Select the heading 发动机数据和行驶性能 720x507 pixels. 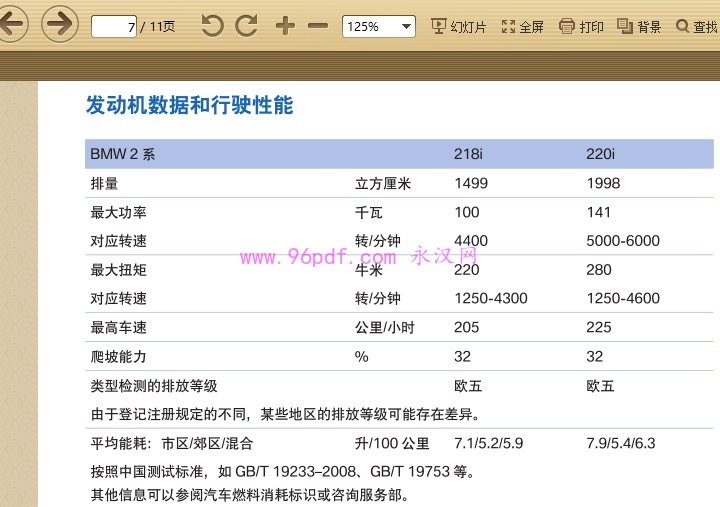pyautogui.click(x=189, y=105)
